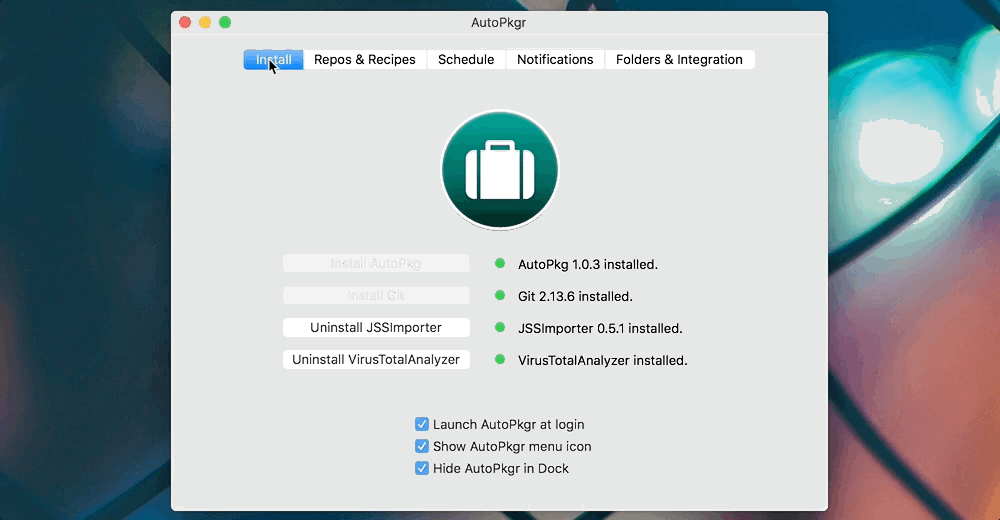
Task: Click the dimmed Install Git button
Action: [x=376, y=296]
